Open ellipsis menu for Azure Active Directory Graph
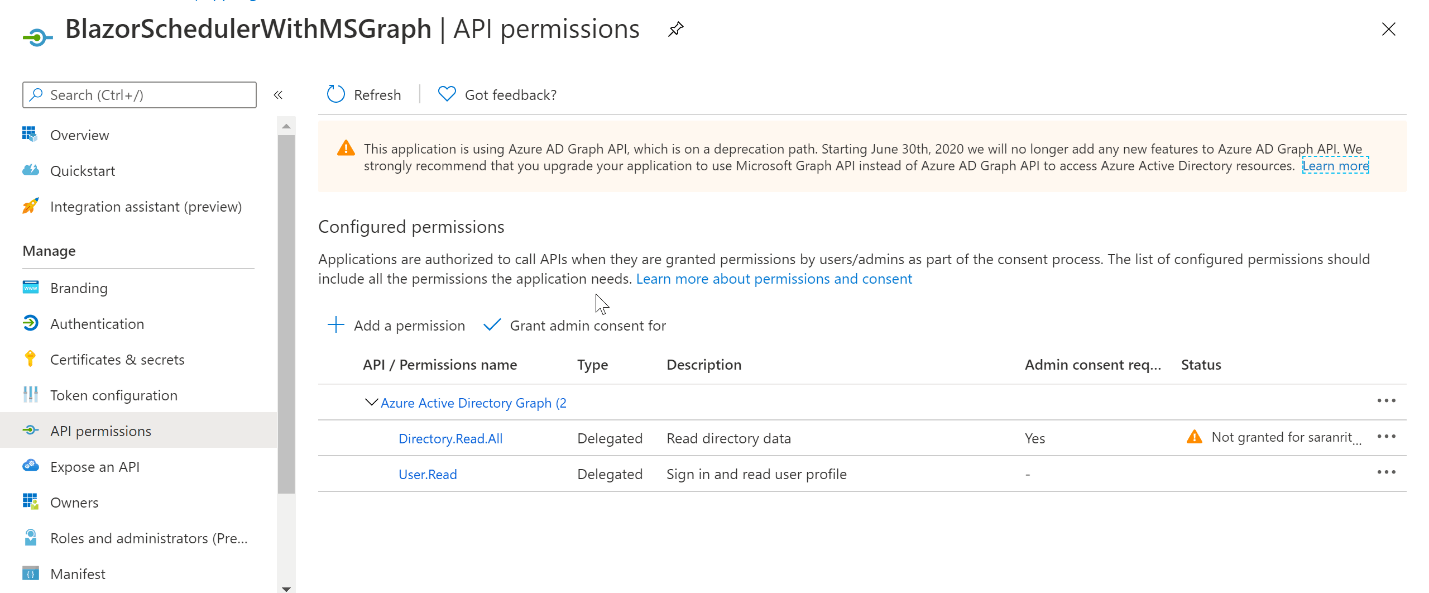Image resolution: width=1429 pixels, height=593 pixels. [x=1386, y=401]
